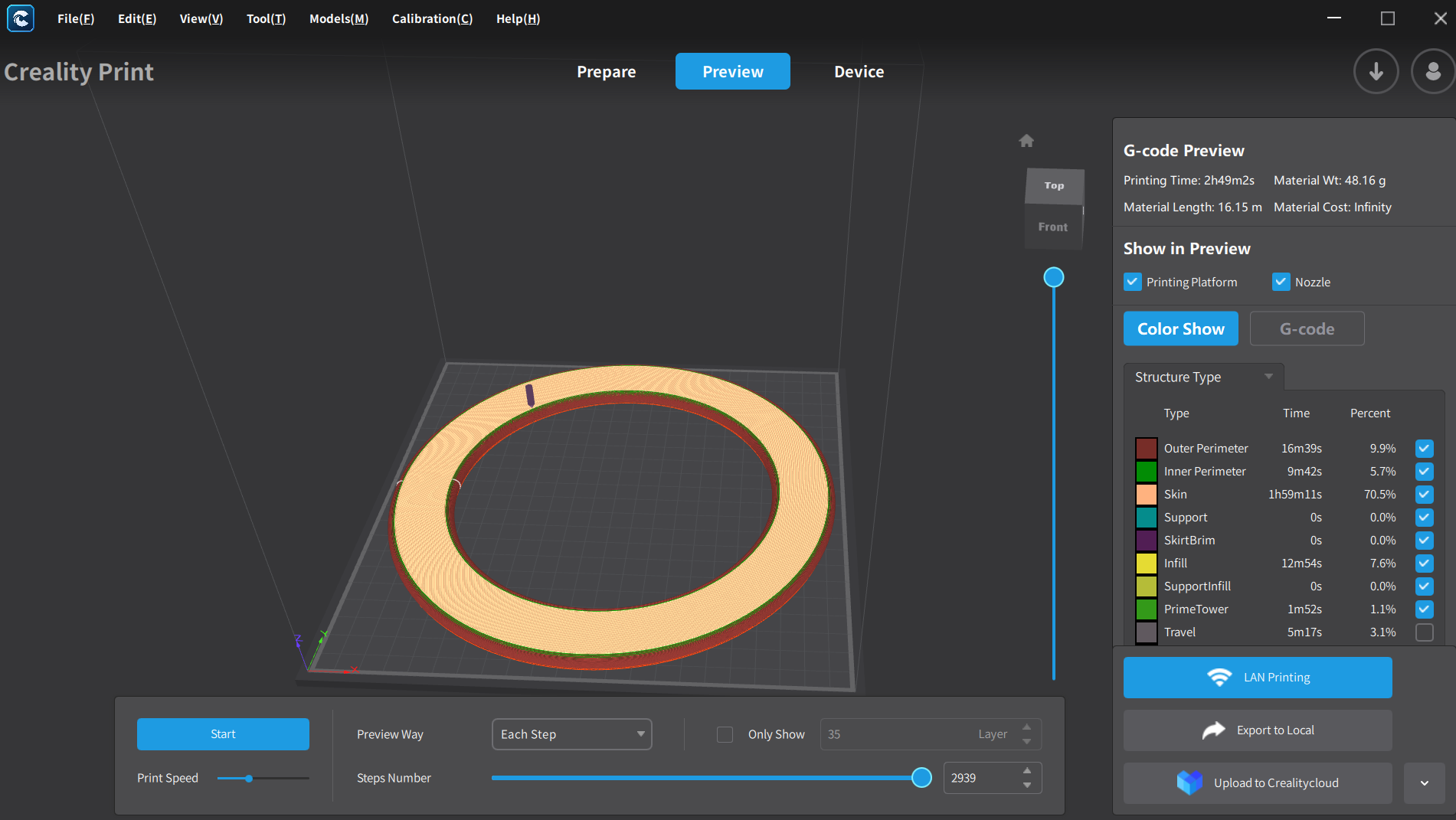Click the Infill color swatch
This screenshot has width=1456, height=820.
click(x=1147, y=564)
